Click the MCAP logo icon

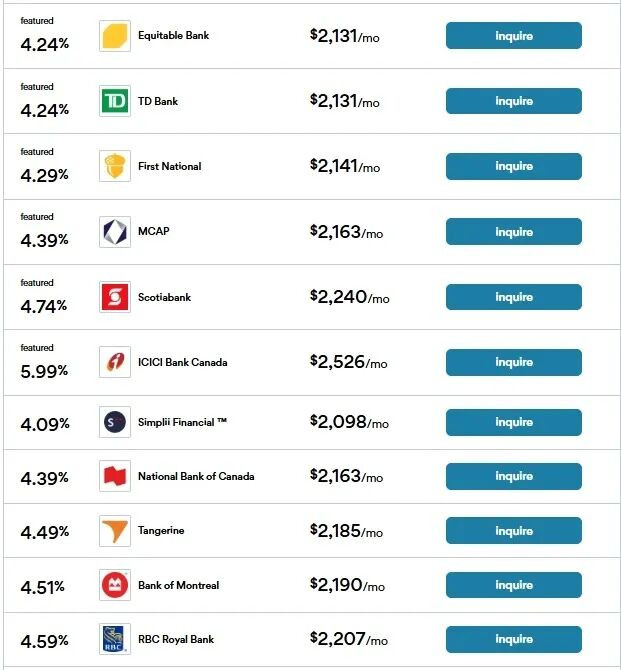(x=115, y=232)
